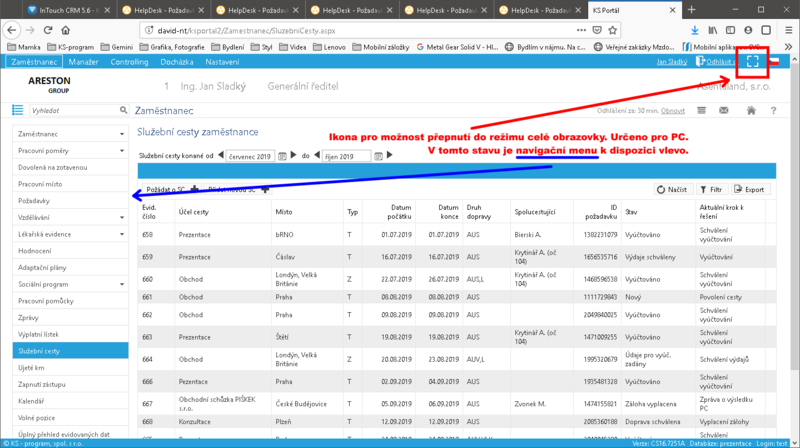Open the Nastavení top menu
800x448 pixels.
(x=222, y=62)
